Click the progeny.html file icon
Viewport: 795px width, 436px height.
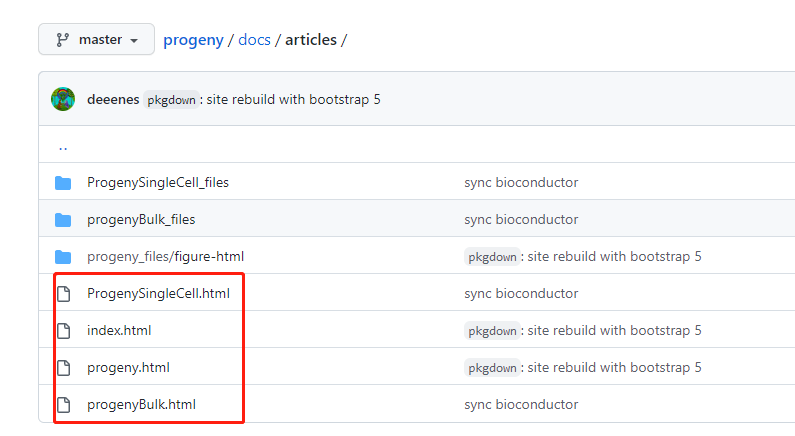64,368
